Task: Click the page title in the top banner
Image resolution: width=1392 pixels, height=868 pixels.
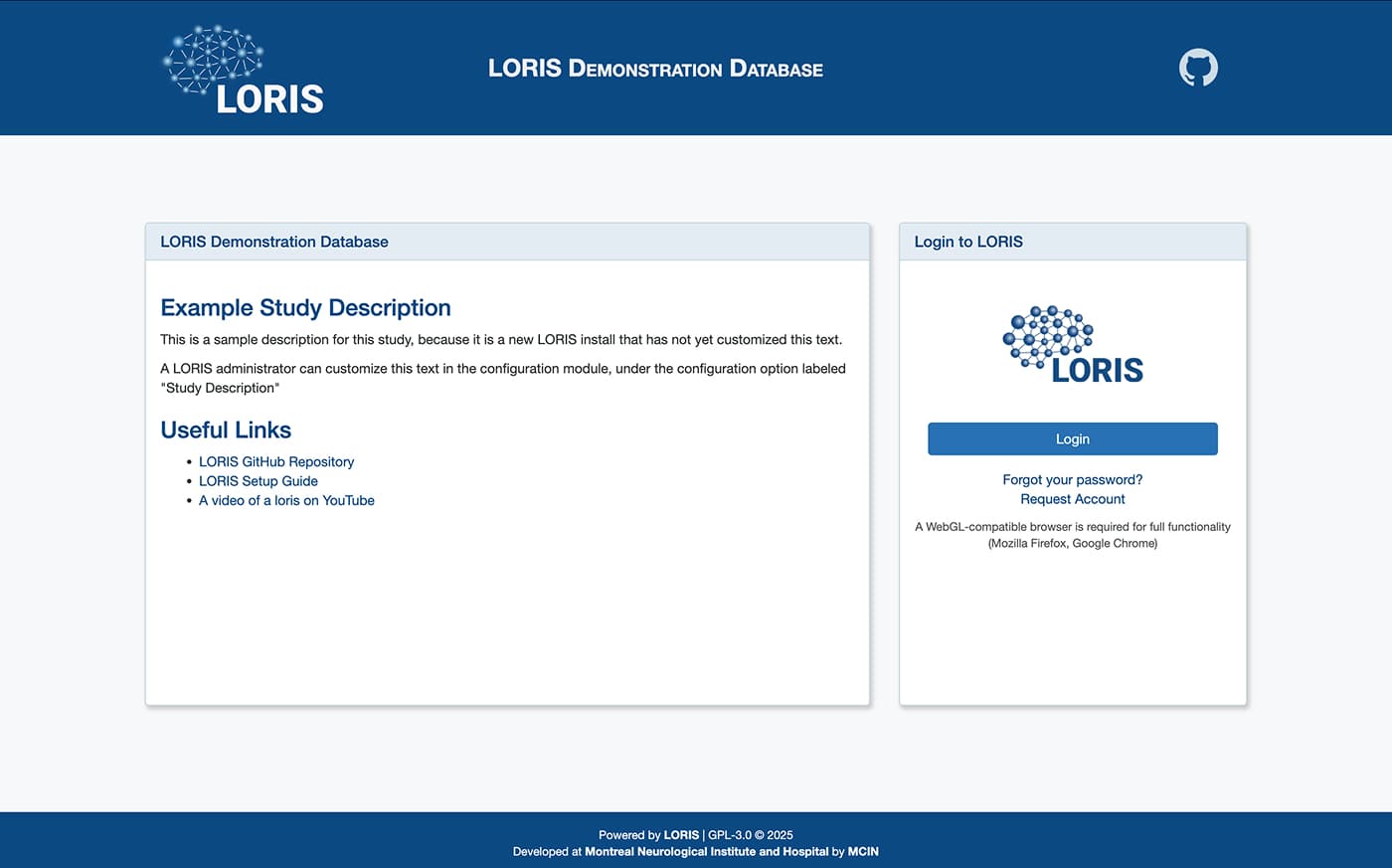Action: point(655,68)
